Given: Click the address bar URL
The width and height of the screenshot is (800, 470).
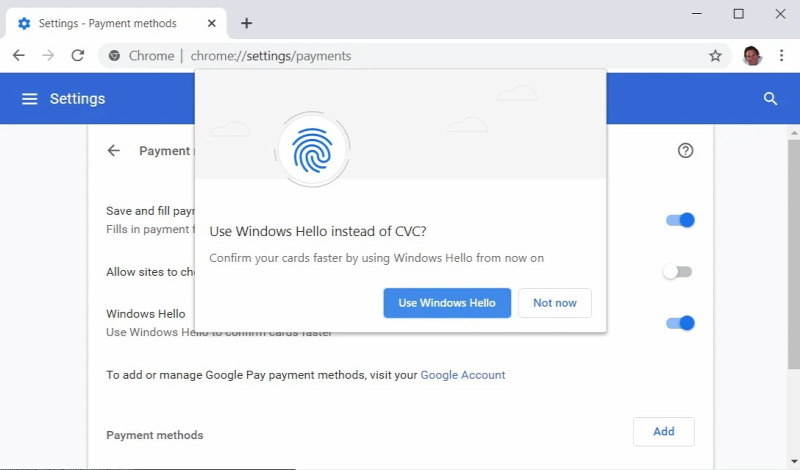Looking at the screenshot, I should [x=270, y=56].
